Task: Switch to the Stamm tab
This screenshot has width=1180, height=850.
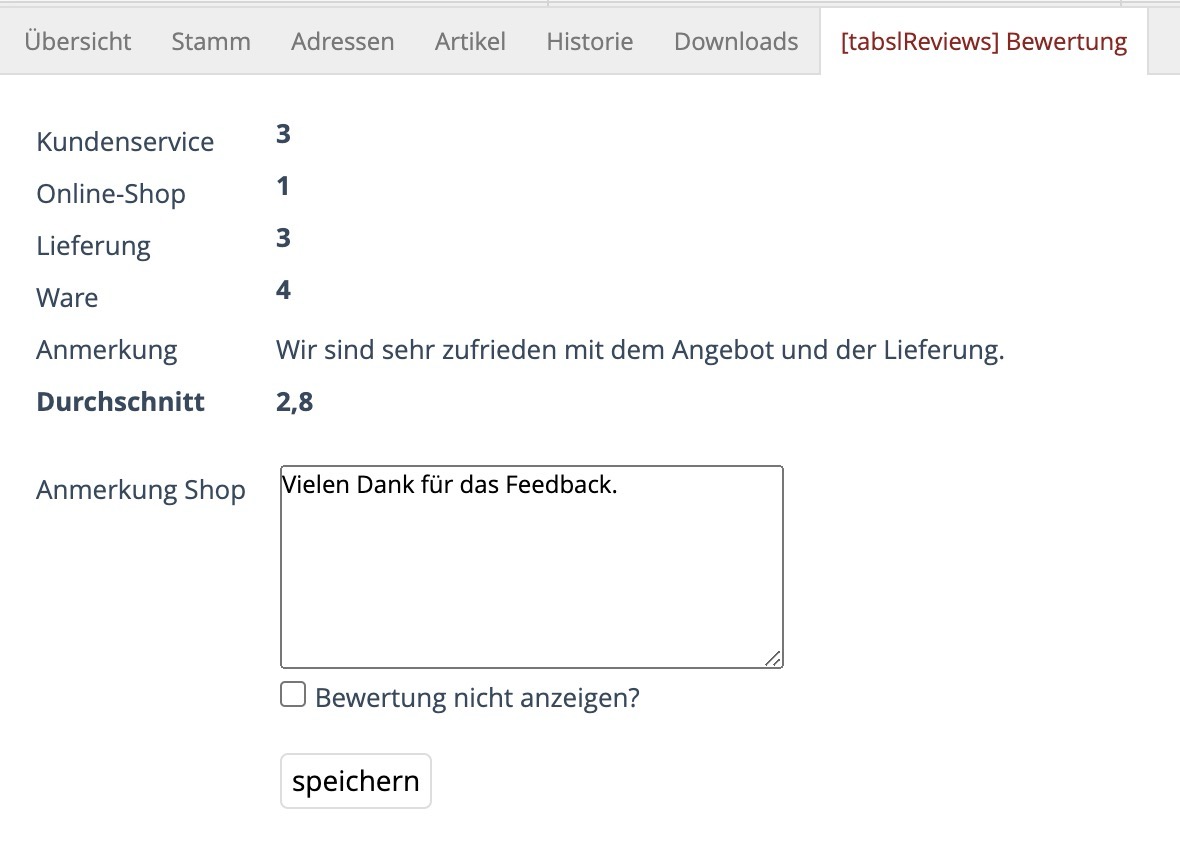Action: 211,41
